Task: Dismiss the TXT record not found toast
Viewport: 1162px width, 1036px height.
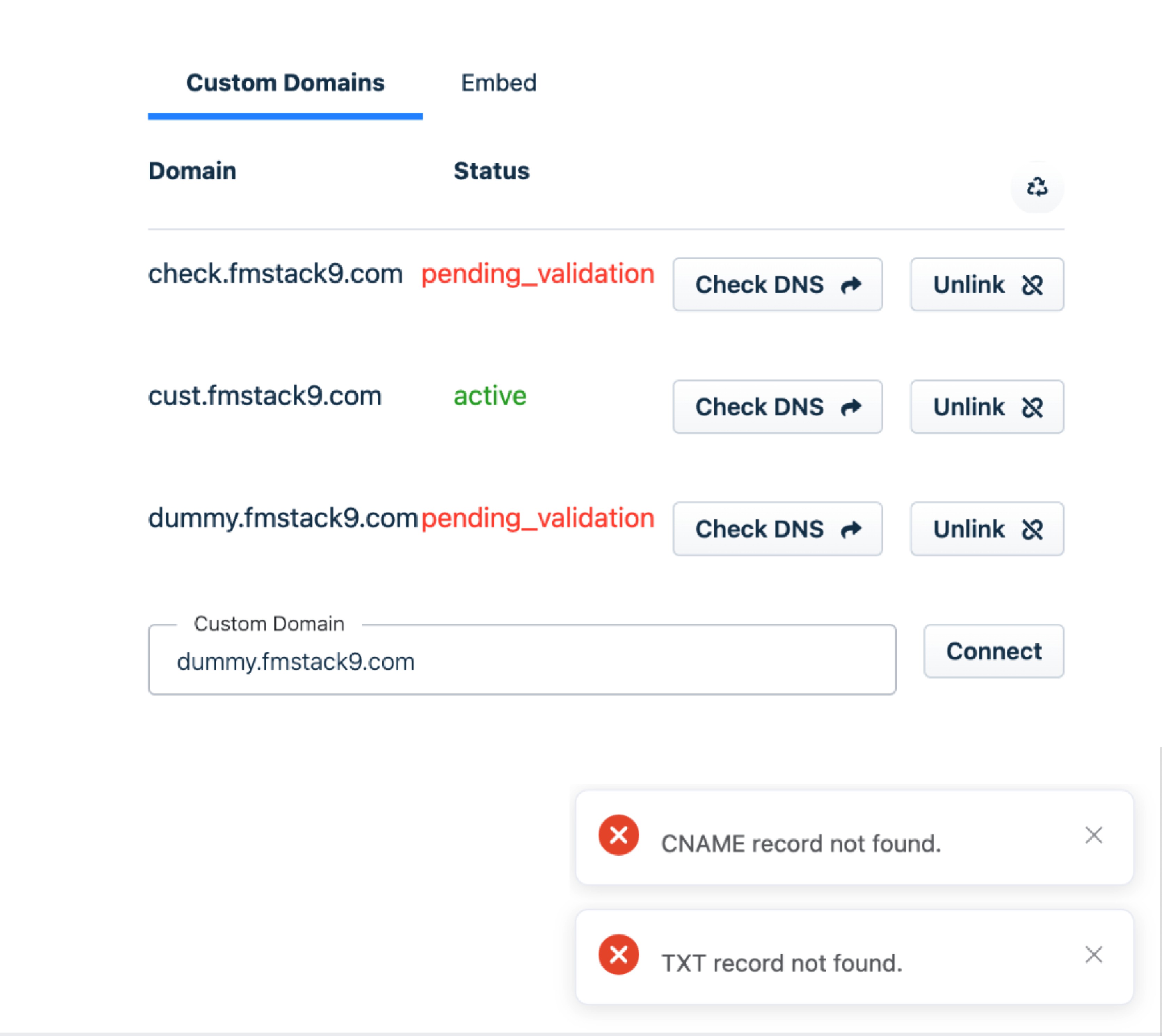Action: point(1094,955)
